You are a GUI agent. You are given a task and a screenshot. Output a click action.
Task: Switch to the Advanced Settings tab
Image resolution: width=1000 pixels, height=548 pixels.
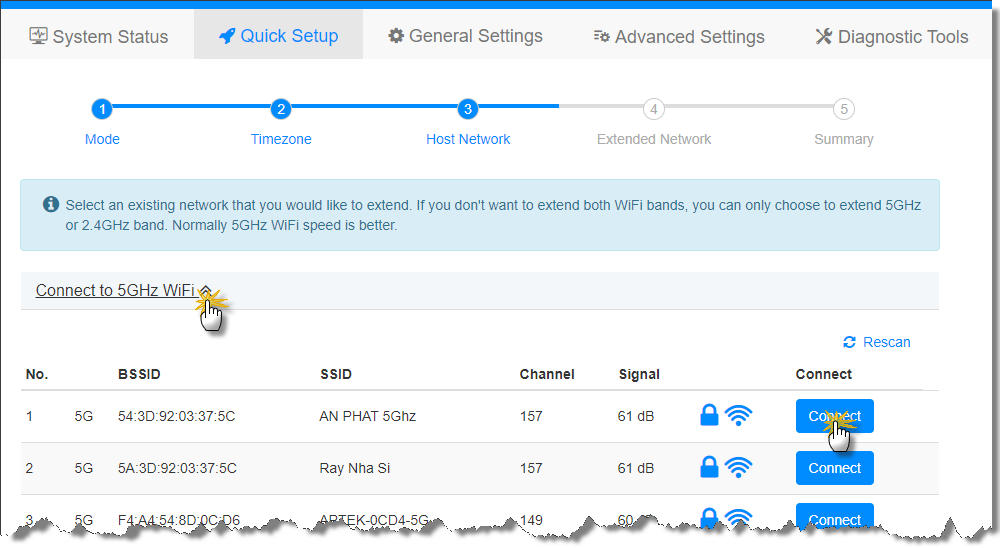pos(678,37)
